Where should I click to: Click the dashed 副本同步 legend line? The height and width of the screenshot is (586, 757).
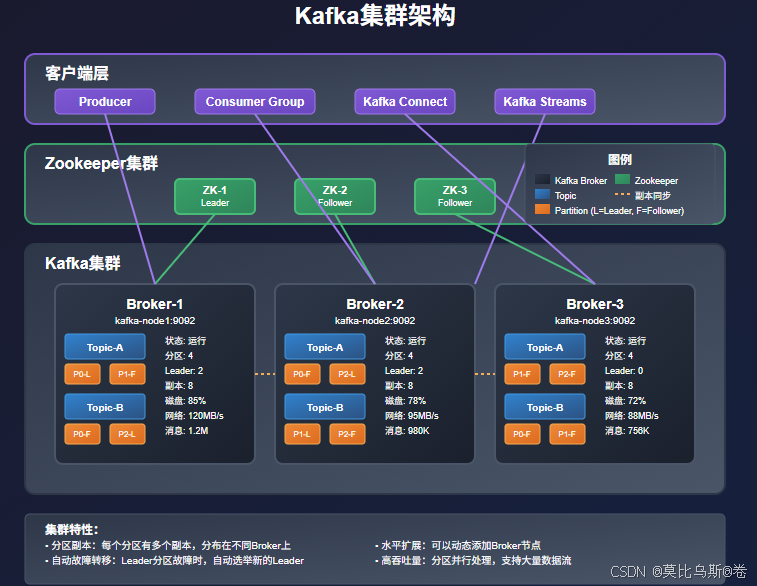pos(622,195)
